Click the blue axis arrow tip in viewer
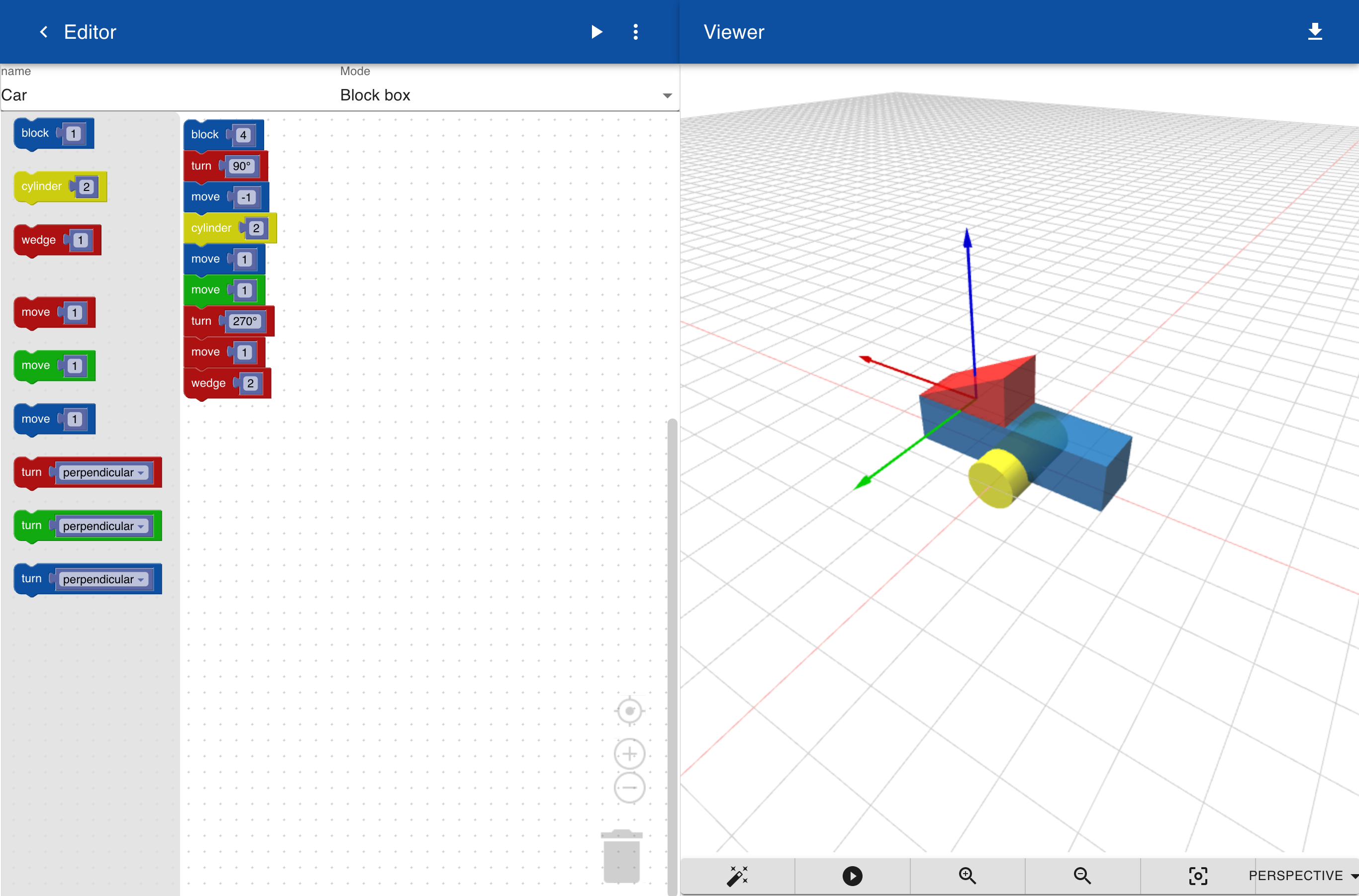Screen dimensions: 1359x896 pos(968,237)
